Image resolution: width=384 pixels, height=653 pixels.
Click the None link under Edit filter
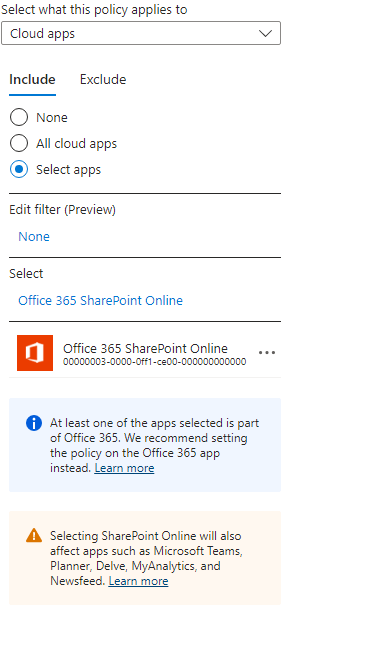pyautogui.click(x=34, y=237)
